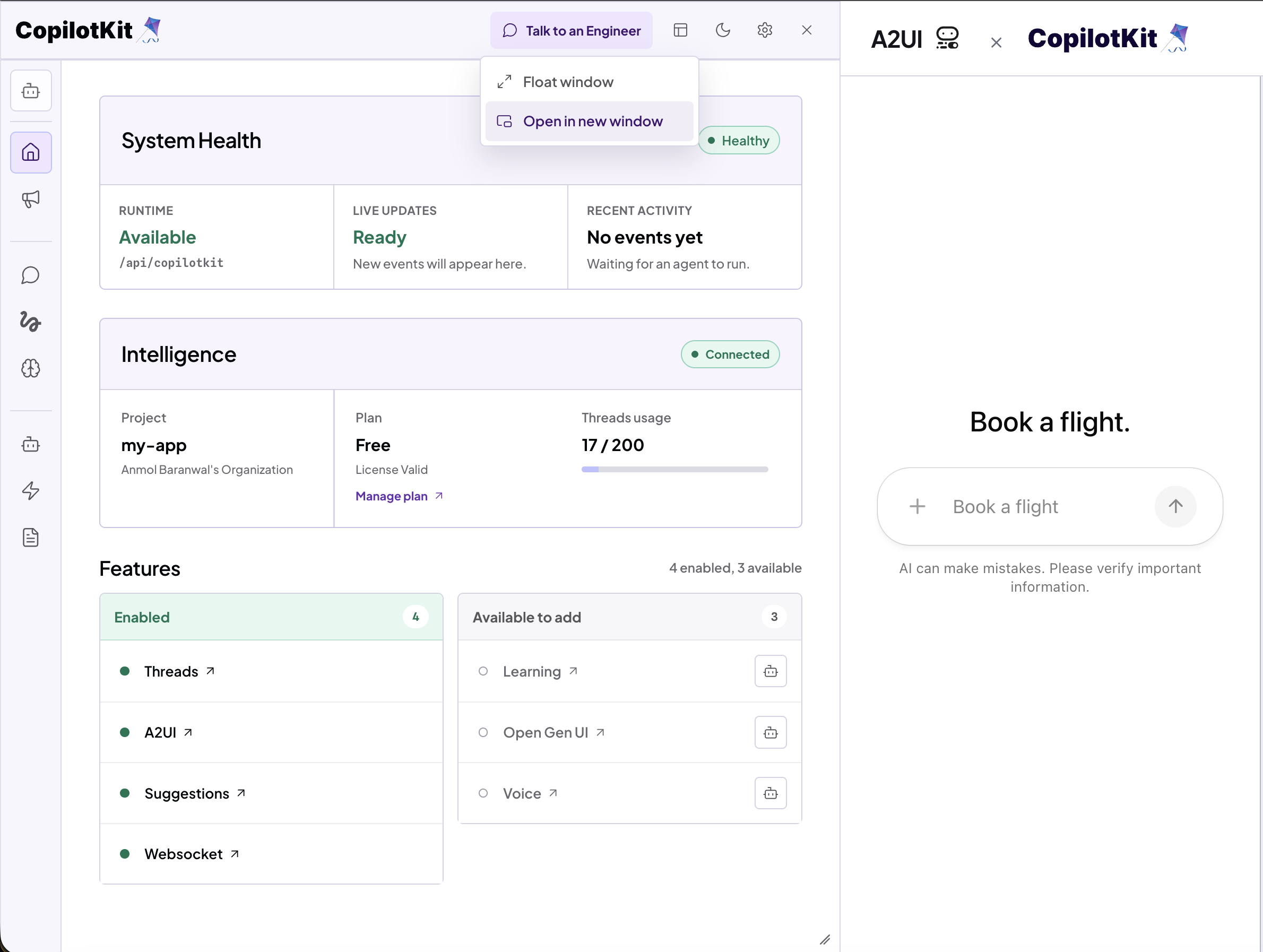The height and width of the screenshot is (952, 1263).
Task: Open the A2UI feature link in Enabled list
Action: (x=168, y=732)
